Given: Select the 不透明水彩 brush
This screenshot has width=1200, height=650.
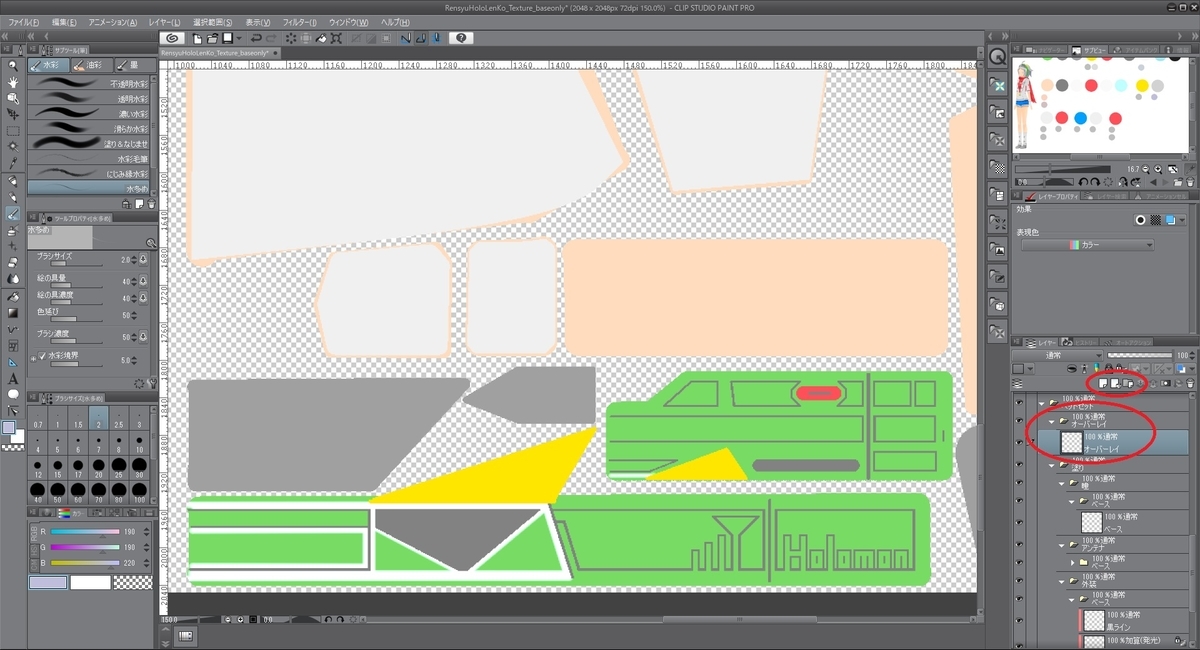Looking at the screenshot, I should tap(88, 83).
